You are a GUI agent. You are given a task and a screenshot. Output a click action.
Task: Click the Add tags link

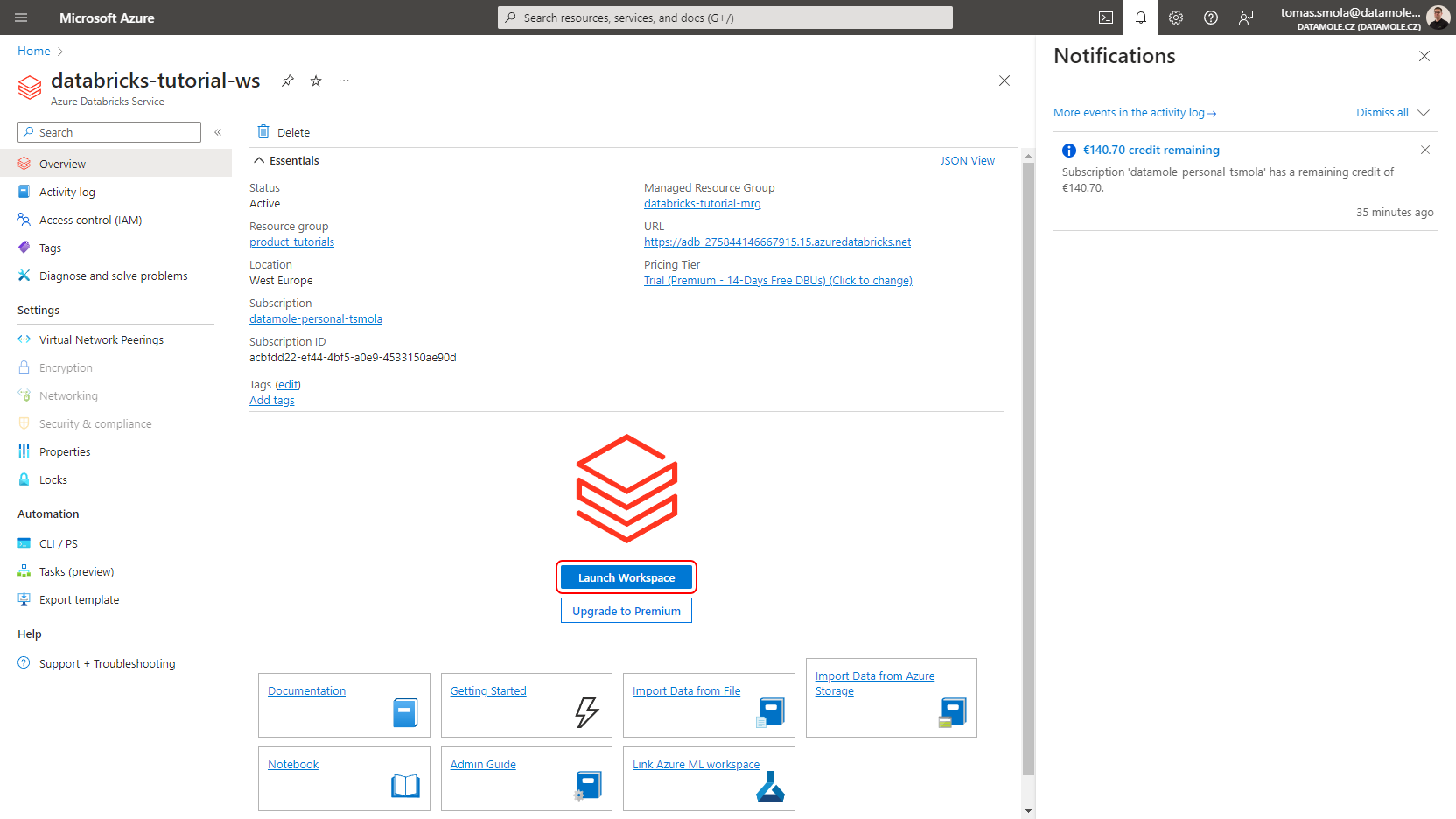272,401
